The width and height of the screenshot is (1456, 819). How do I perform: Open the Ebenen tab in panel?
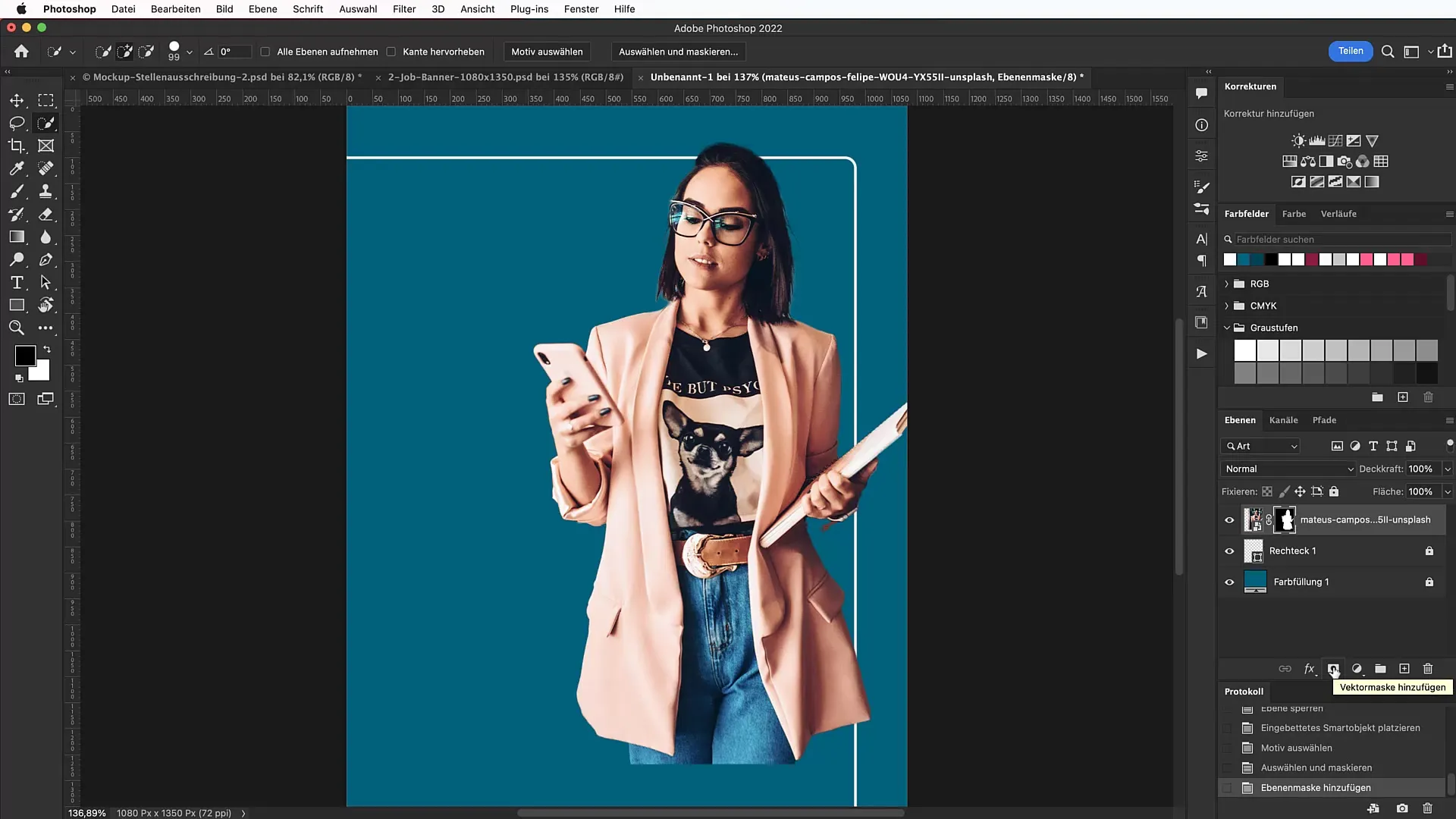(x=1240, y=420)
